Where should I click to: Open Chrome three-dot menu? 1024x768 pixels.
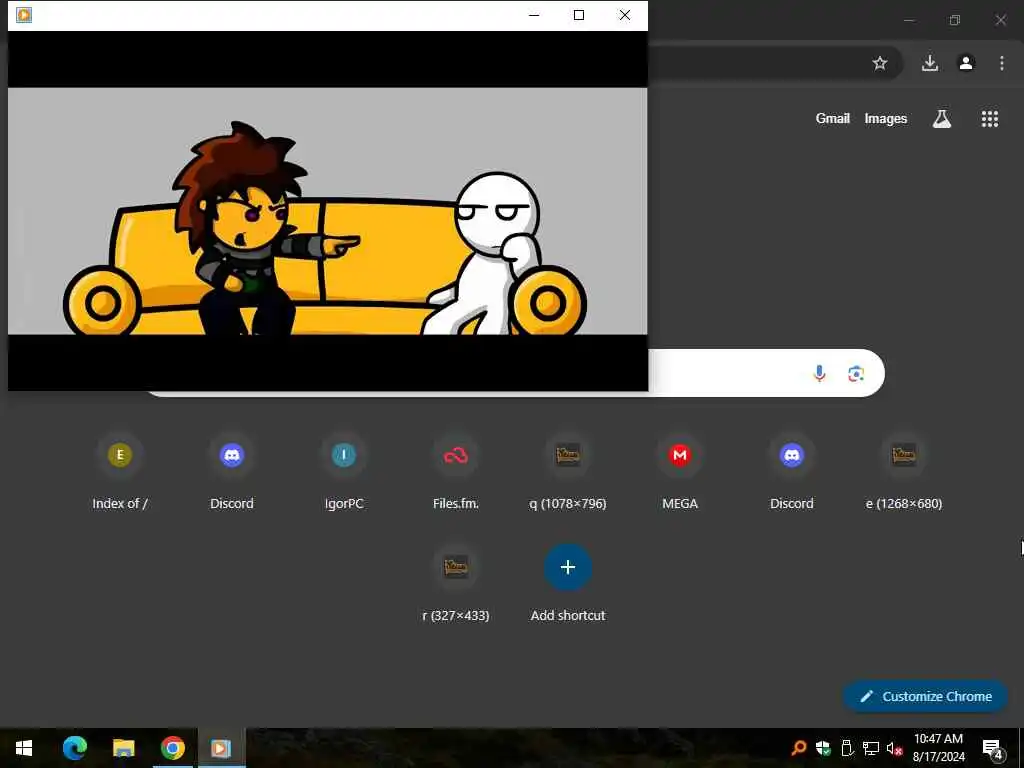(1002, 63)
